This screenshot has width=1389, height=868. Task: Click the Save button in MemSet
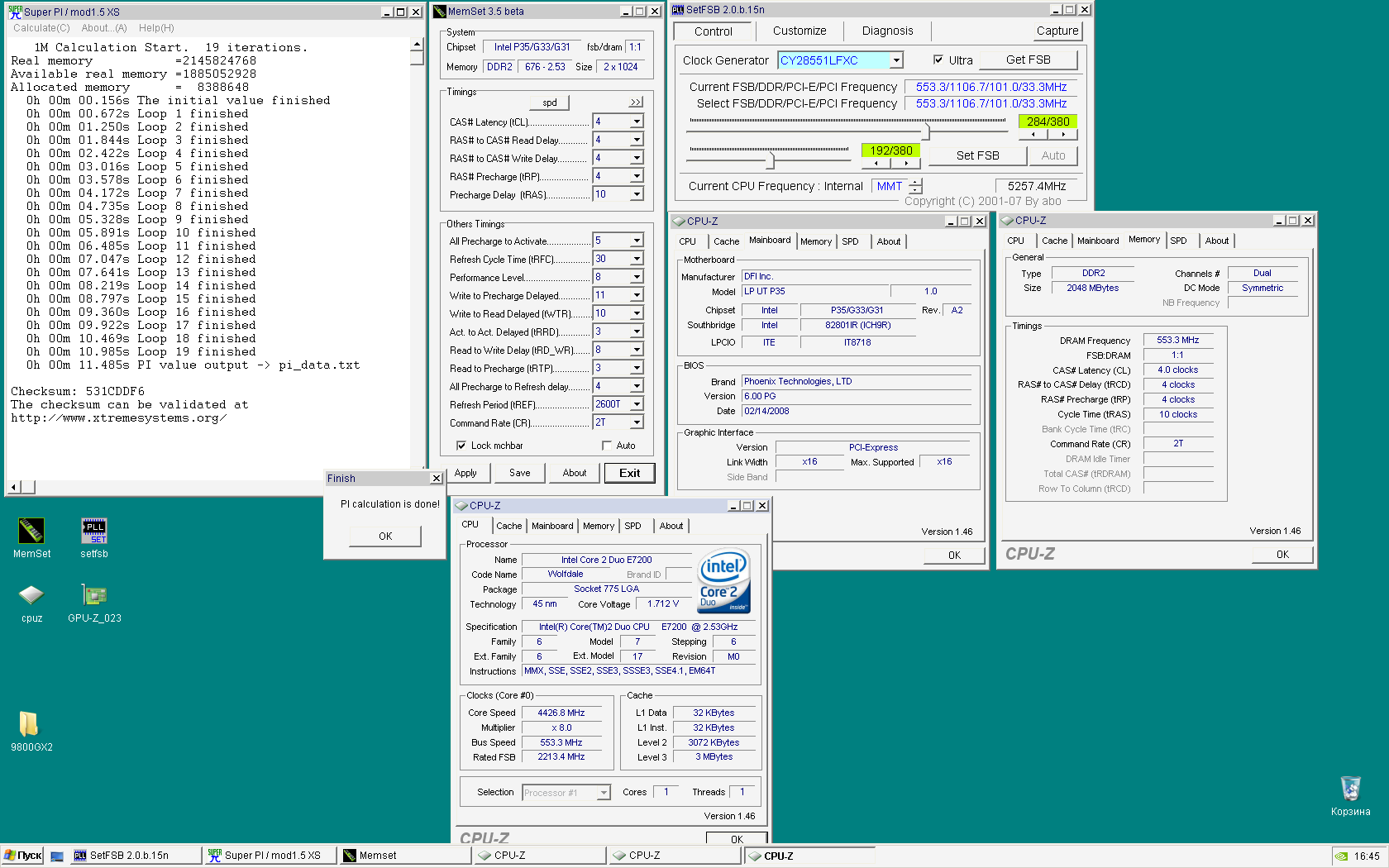520,473
